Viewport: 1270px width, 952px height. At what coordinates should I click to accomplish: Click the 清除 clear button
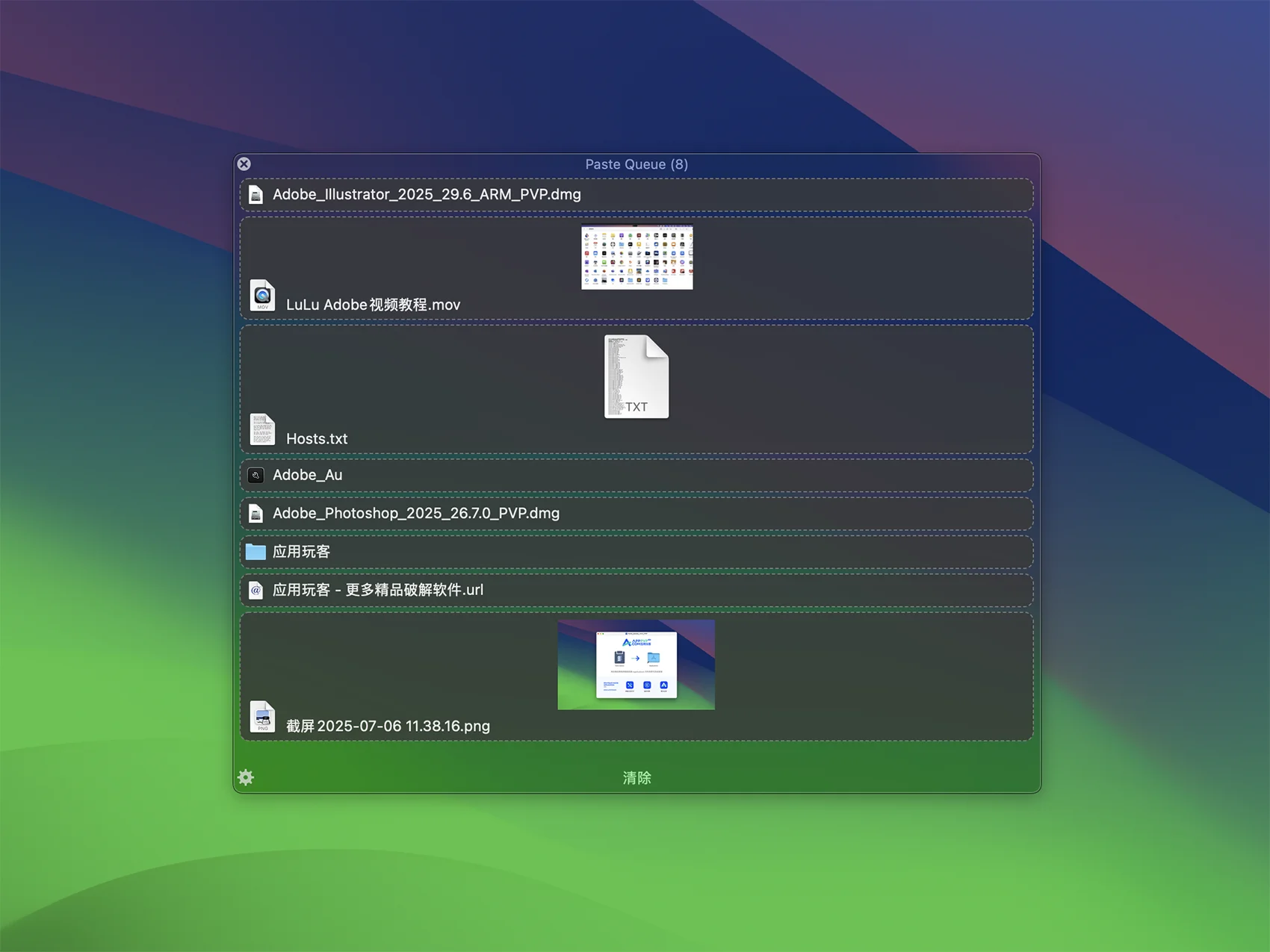pyautogui.click(x=637, y=777)
